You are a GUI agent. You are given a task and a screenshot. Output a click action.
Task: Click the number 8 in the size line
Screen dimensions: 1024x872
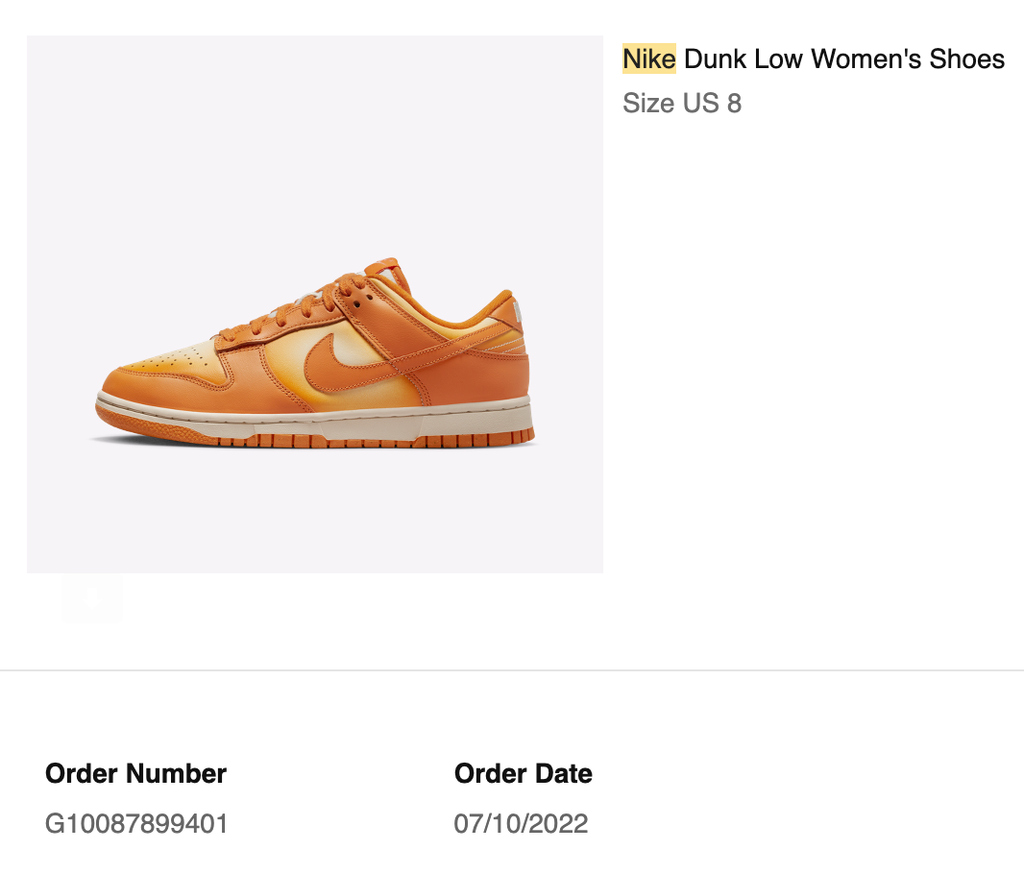[x=734, y=103]
